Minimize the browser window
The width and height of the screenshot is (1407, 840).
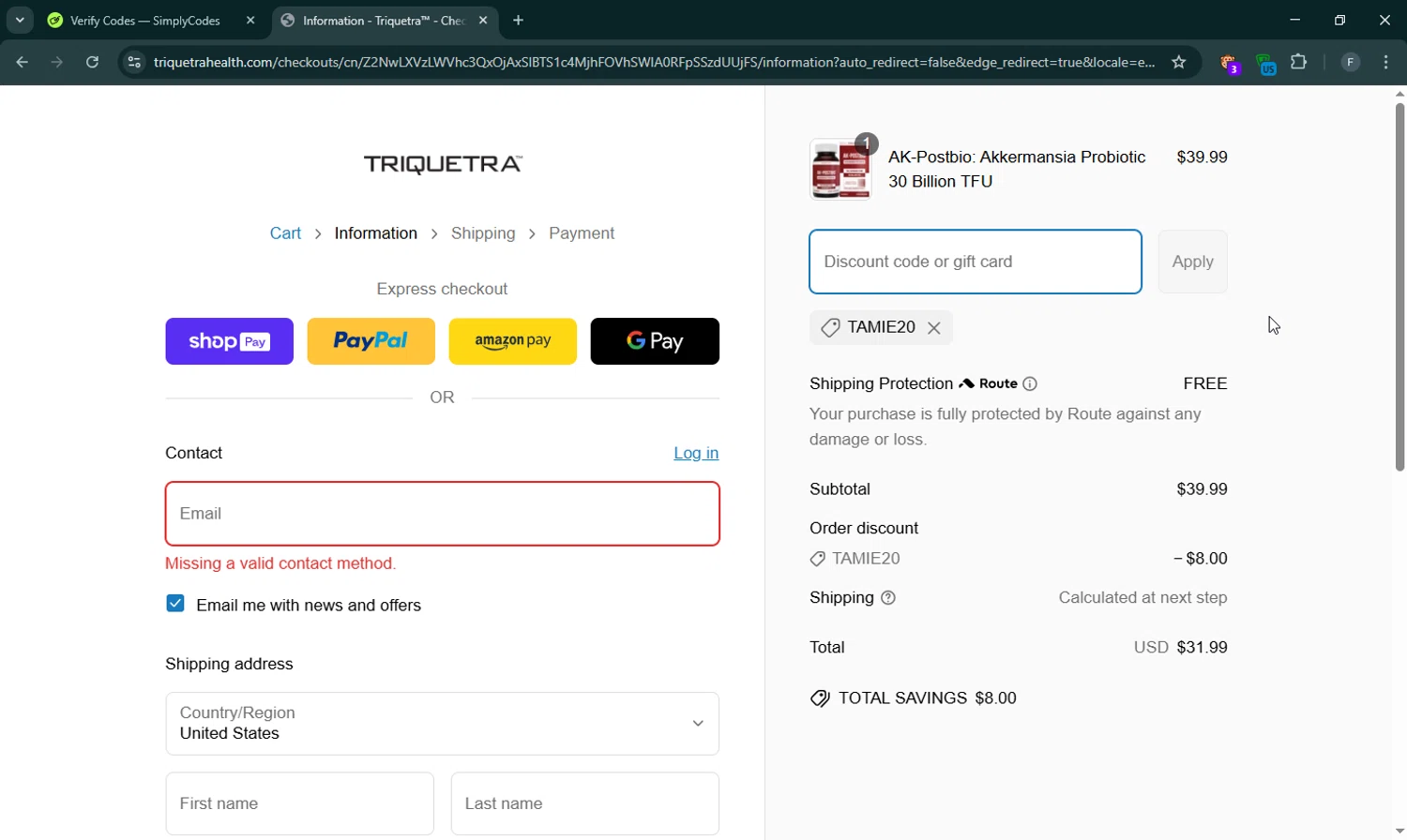pos(1295,20)
